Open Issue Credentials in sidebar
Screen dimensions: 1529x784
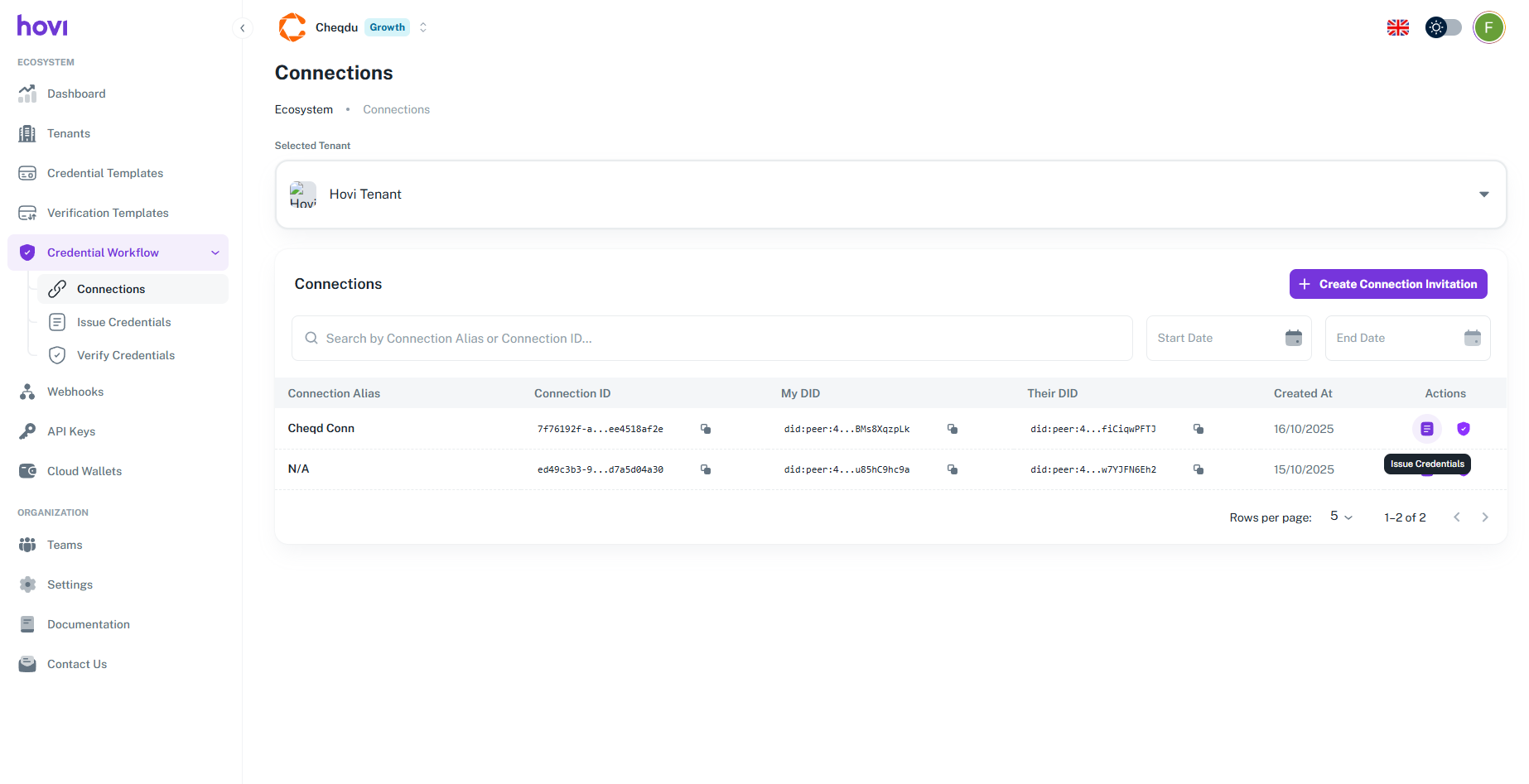pos(123,322)
